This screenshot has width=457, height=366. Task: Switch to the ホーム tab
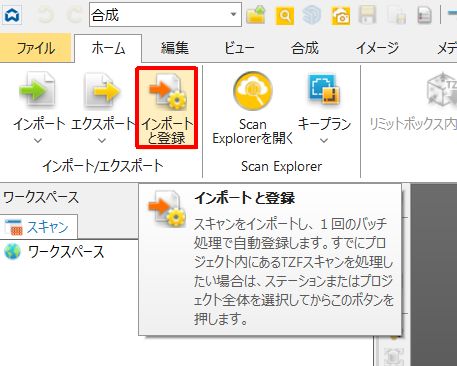[x=108, y=48]
